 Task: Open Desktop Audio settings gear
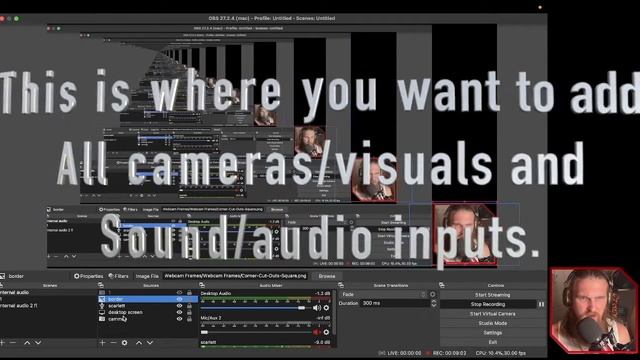pyautogui.click(x=326, y=308)
